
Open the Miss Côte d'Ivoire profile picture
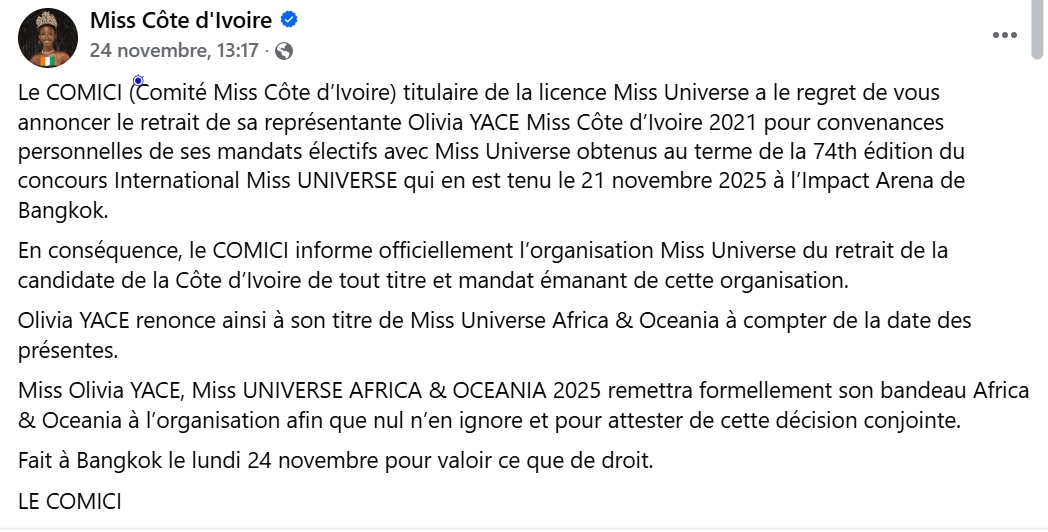[x=47, y=37]
